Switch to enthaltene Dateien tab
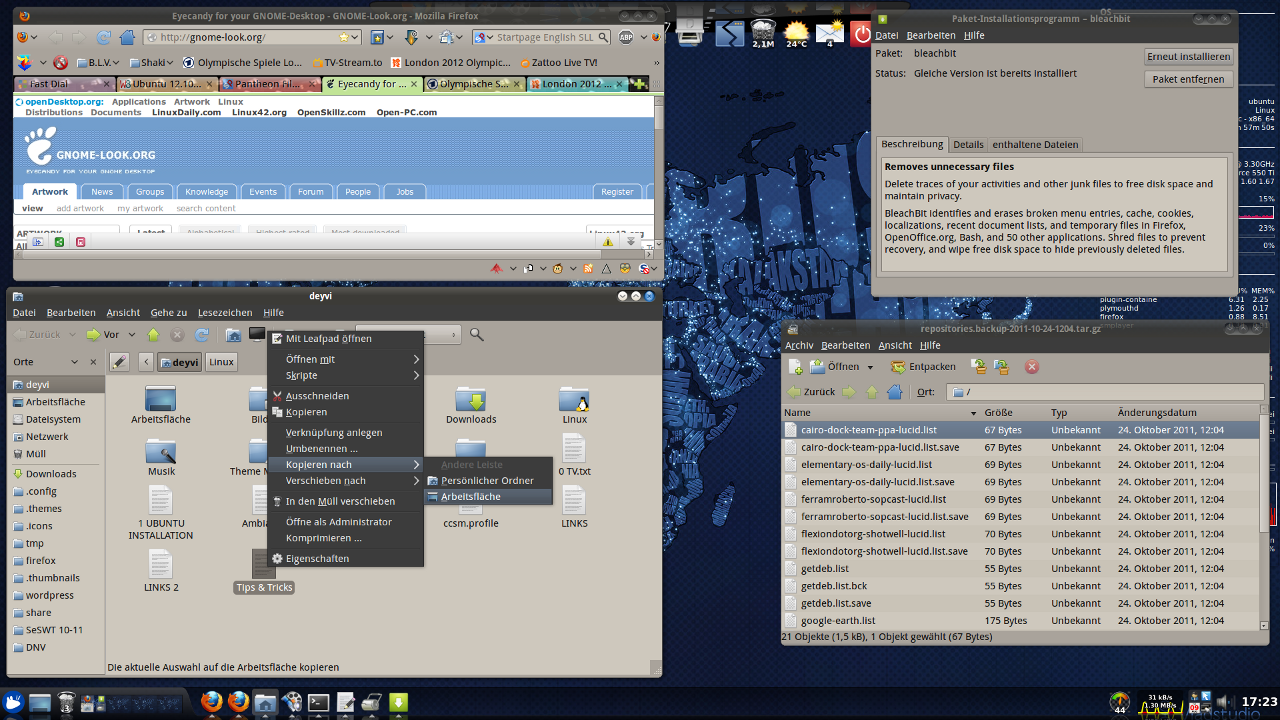 click(x=1035, y=144)
